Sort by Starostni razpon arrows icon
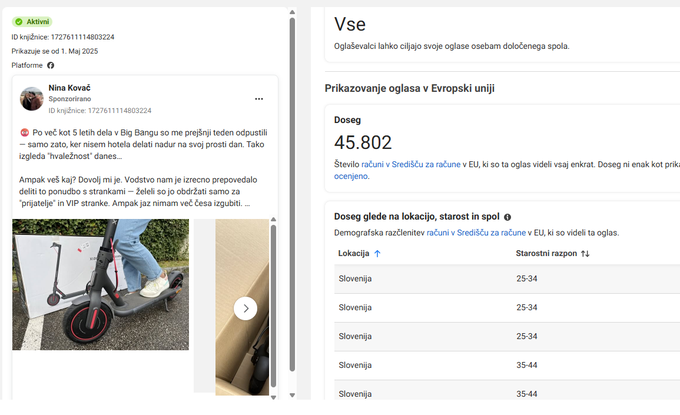The height and width of the screenshot is (415, 680). tap(585, 254)
